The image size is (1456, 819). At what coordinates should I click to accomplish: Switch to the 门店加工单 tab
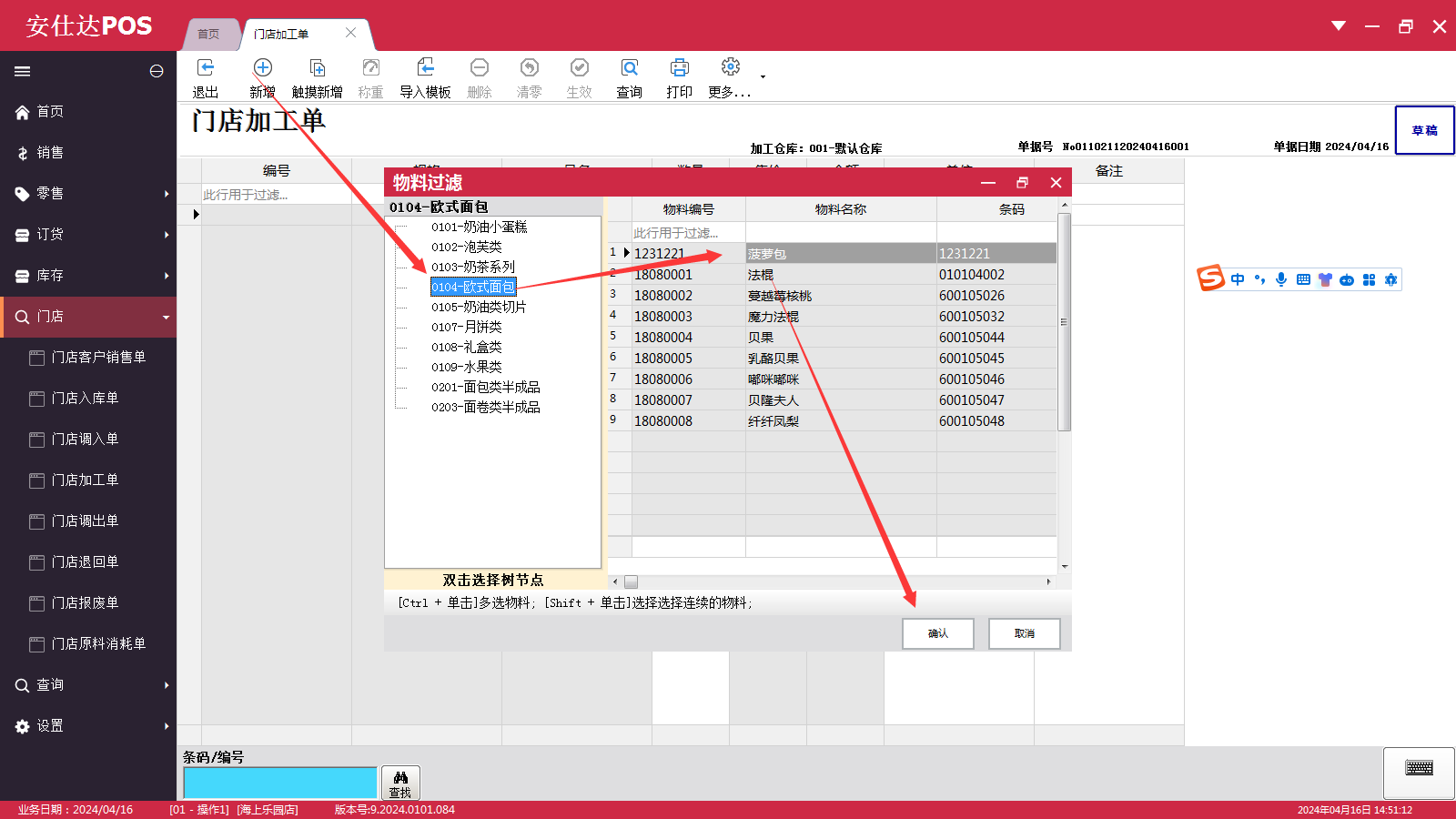[x=281, y=35]
